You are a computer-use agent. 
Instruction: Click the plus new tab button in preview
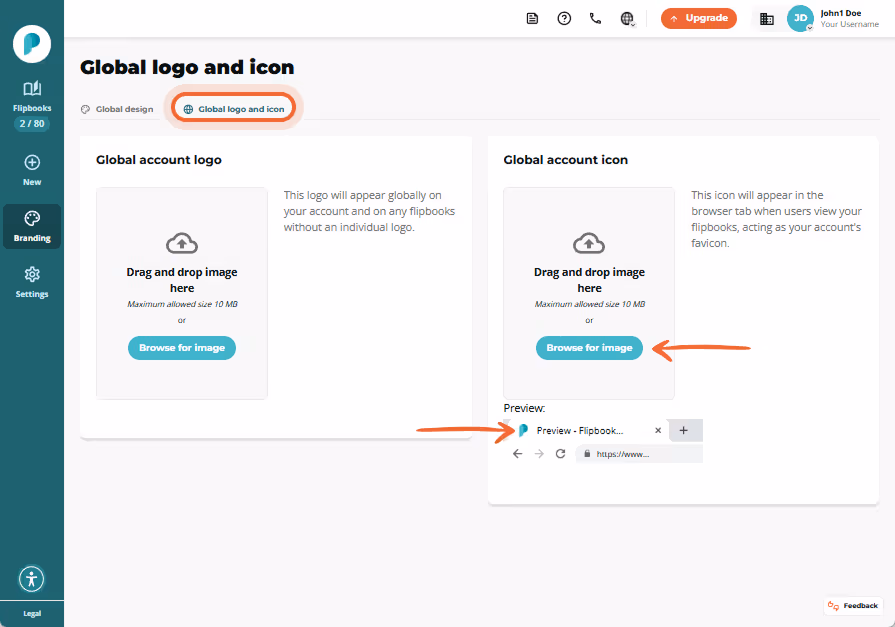point(683,431)
